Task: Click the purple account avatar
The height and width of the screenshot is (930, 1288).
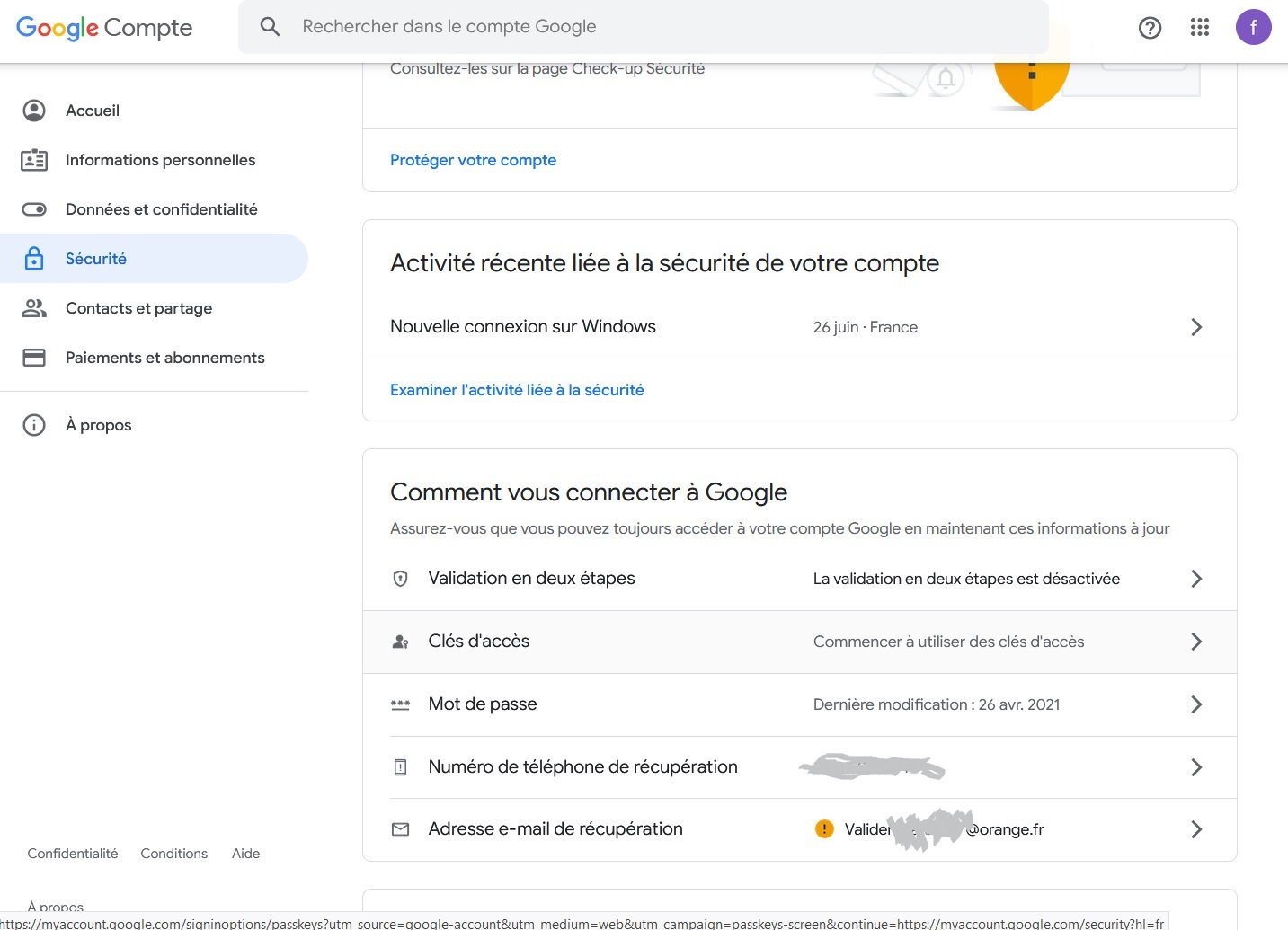Action: [1253, 27]
